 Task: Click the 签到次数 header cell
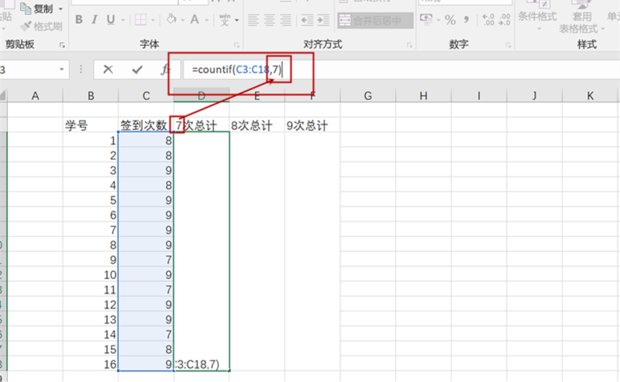[x=146, y=125]
